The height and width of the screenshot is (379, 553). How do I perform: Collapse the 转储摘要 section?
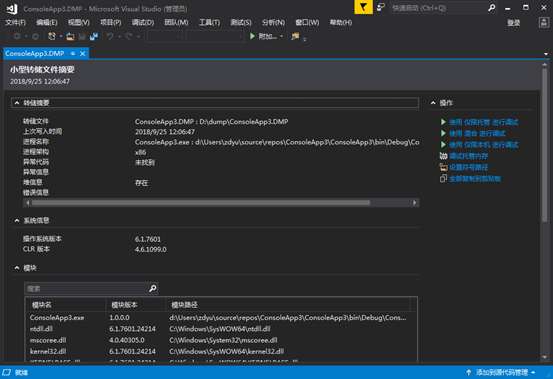17,103
